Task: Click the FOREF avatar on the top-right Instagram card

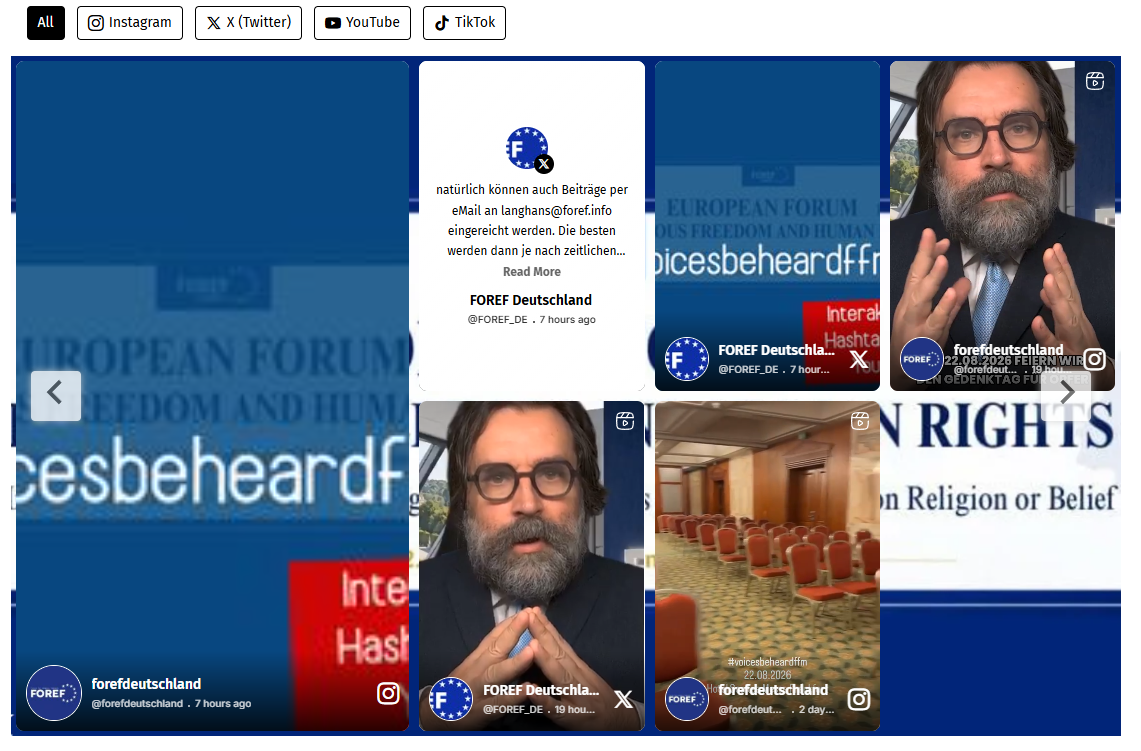Action: click(922, 359)
